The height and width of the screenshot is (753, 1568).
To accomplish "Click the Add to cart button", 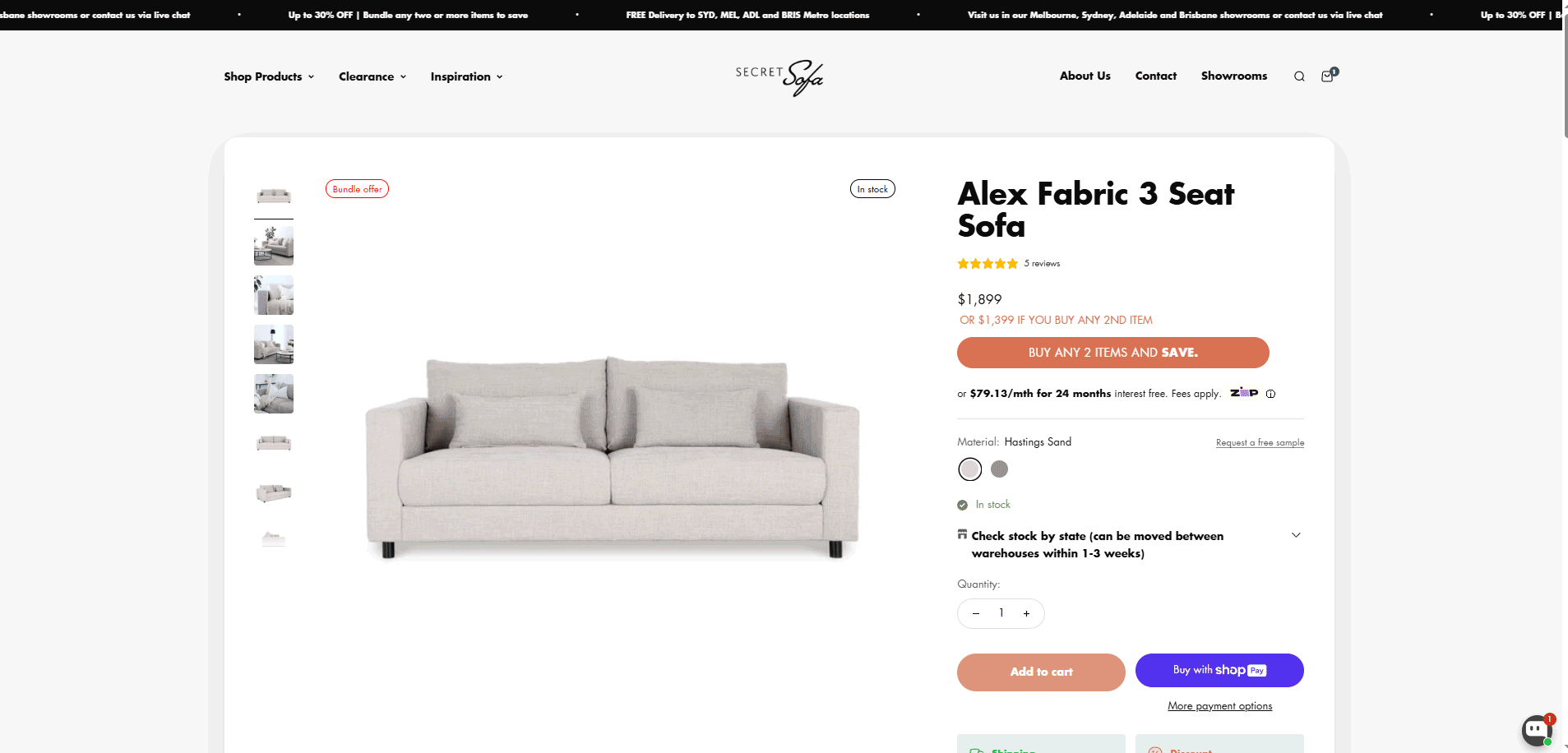I will point(1041,672).
